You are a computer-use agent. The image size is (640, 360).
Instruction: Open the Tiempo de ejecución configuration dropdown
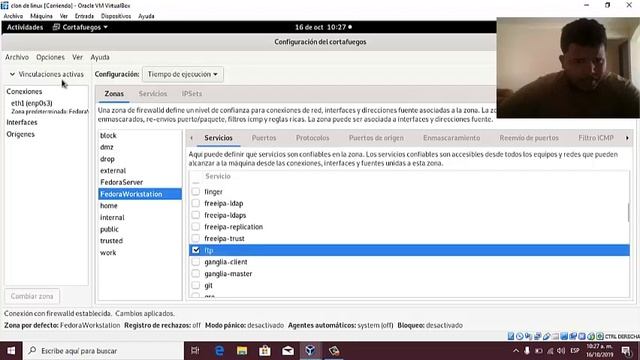coord(183,74)
